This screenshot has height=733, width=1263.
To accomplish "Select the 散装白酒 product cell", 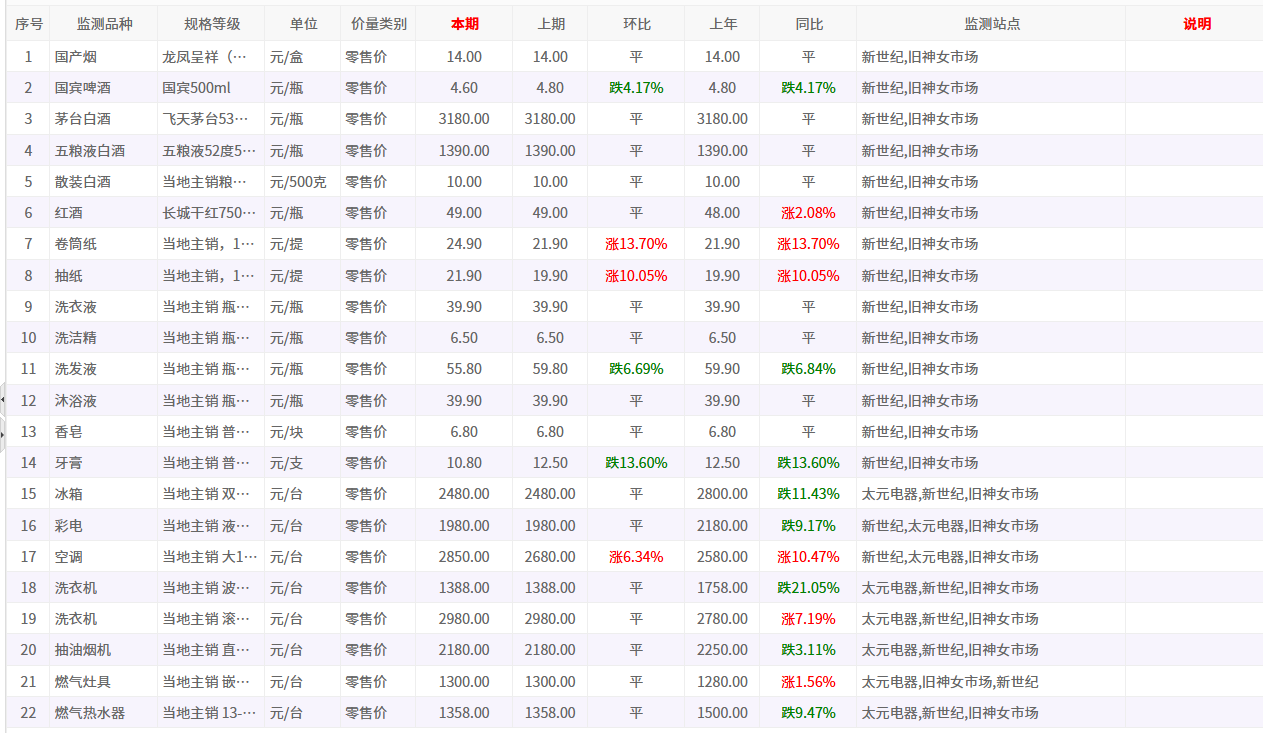I will [104, 182].
